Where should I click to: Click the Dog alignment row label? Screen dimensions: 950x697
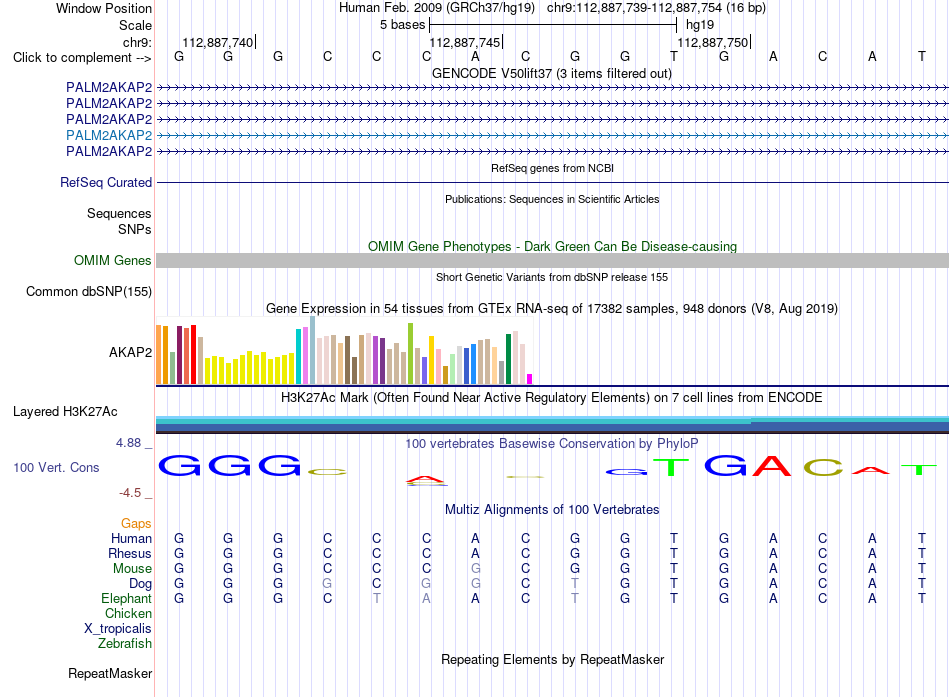tap(140, 584)
